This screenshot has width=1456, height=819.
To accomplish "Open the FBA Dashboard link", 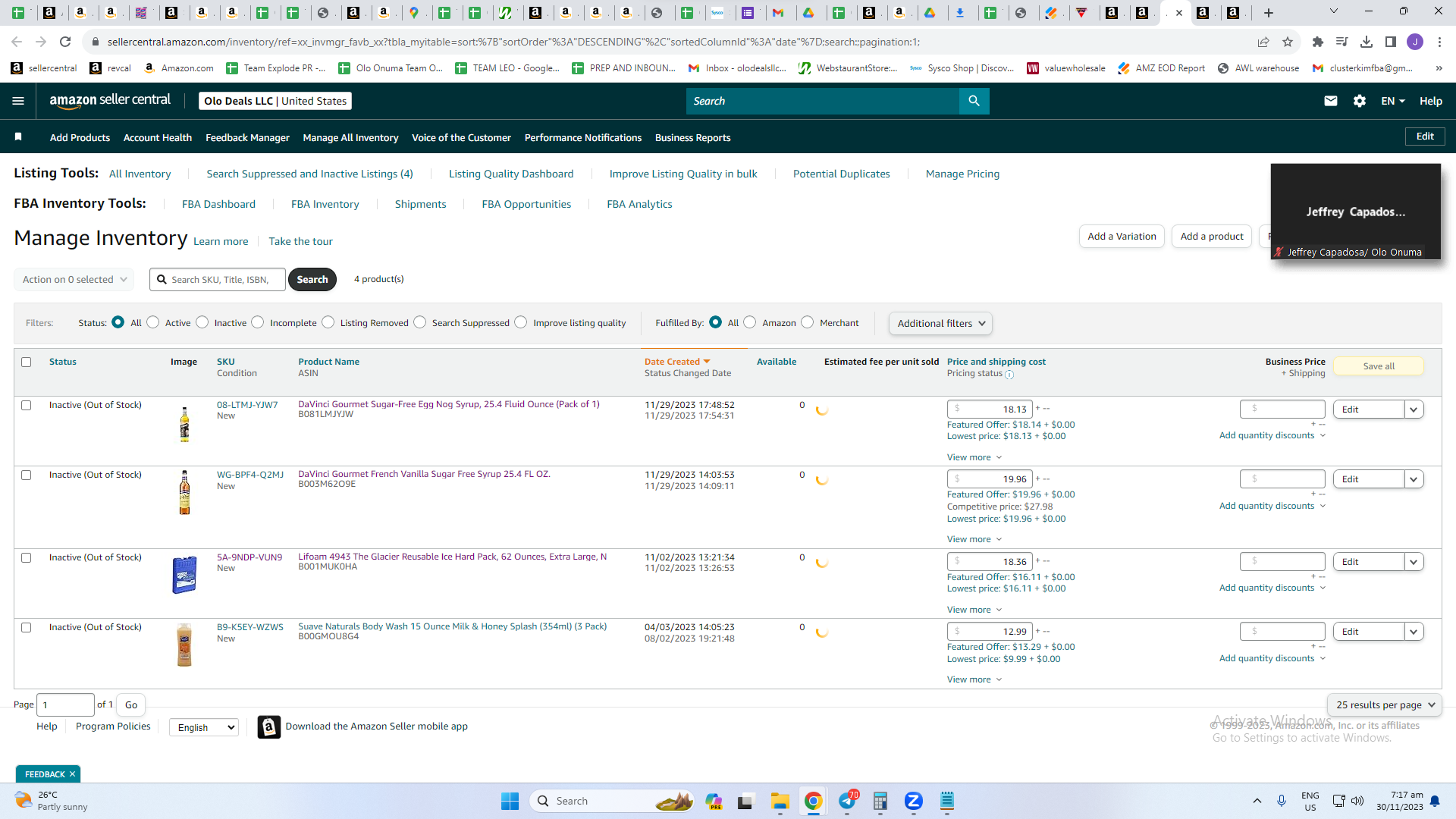I will click(x=218, y=204).
